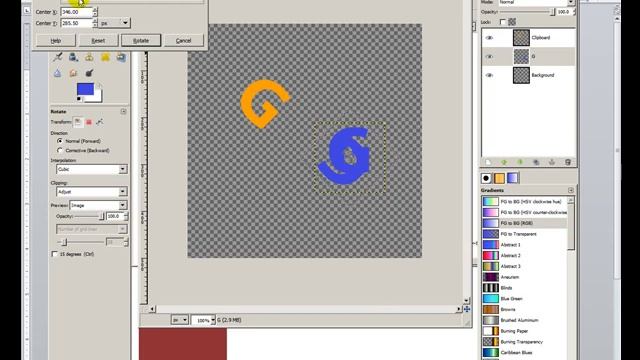Click the white background color swatch
The height and width of the screenshot is (360, 640).
point(98,96)
